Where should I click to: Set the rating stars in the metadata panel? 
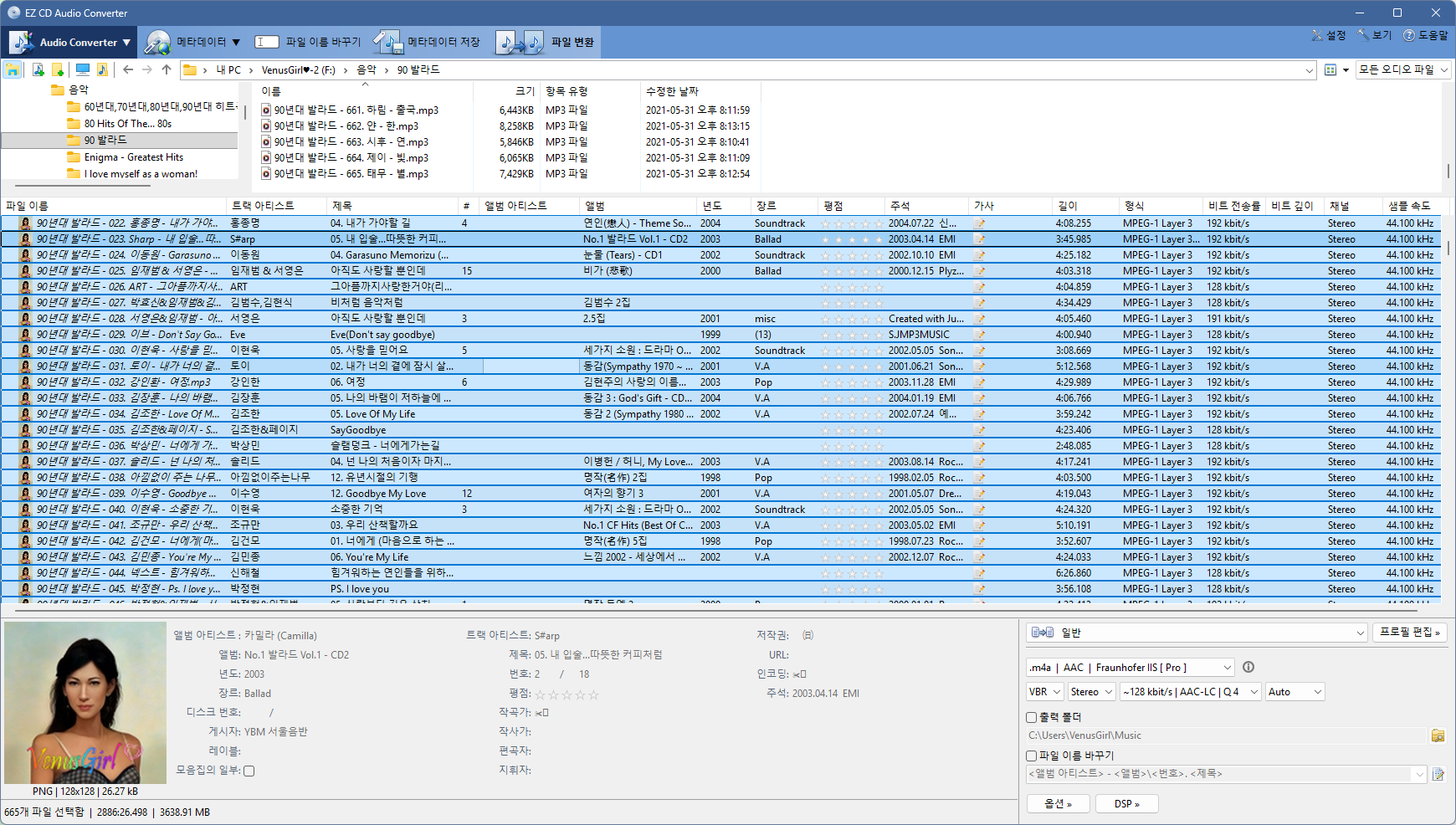[x=567, y=694]
